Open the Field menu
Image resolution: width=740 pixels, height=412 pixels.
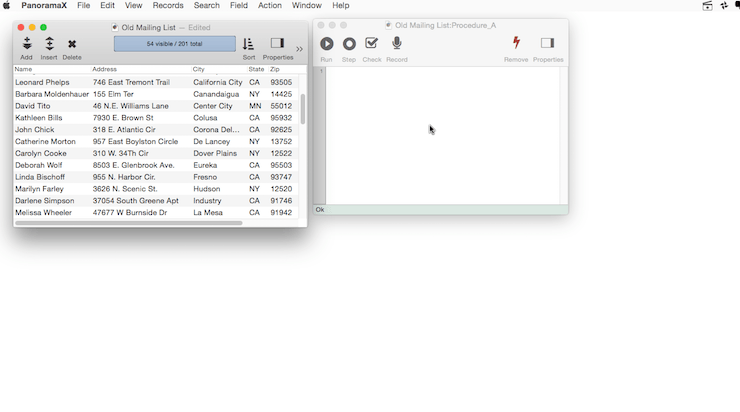[239, 6]
